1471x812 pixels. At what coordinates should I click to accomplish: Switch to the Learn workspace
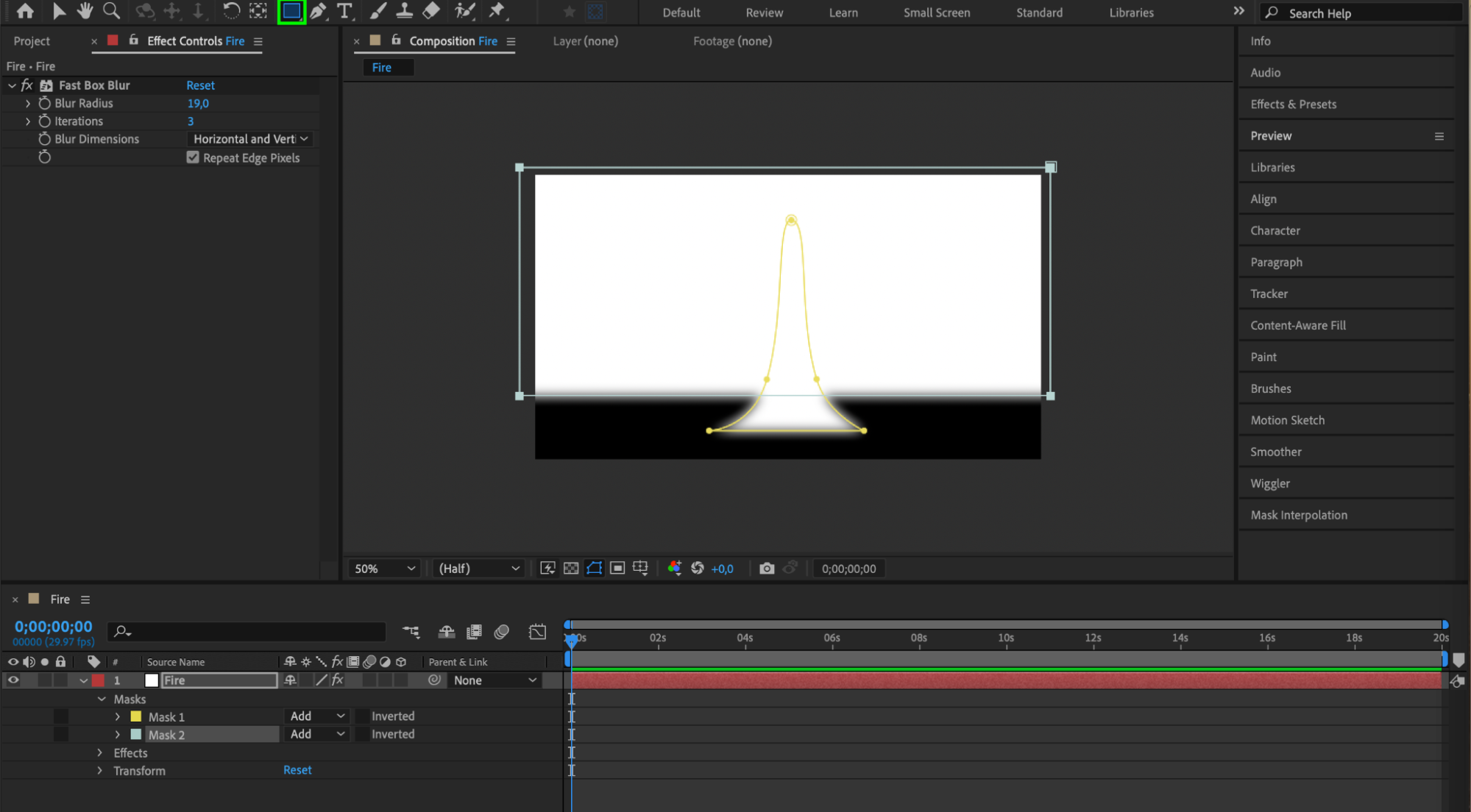tap(843, 13)
